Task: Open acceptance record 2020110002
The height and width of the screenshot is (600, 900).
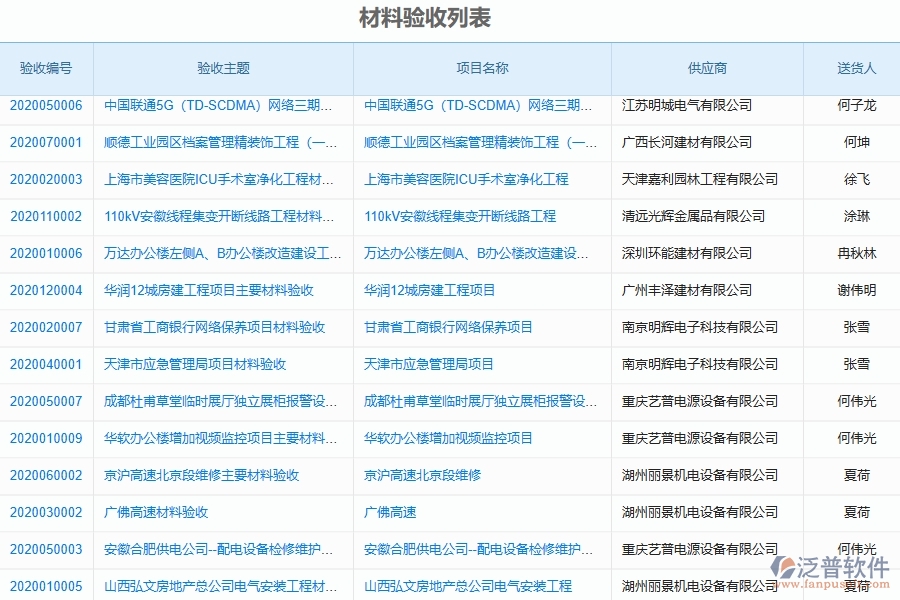Action: click(x=45, y=217)
